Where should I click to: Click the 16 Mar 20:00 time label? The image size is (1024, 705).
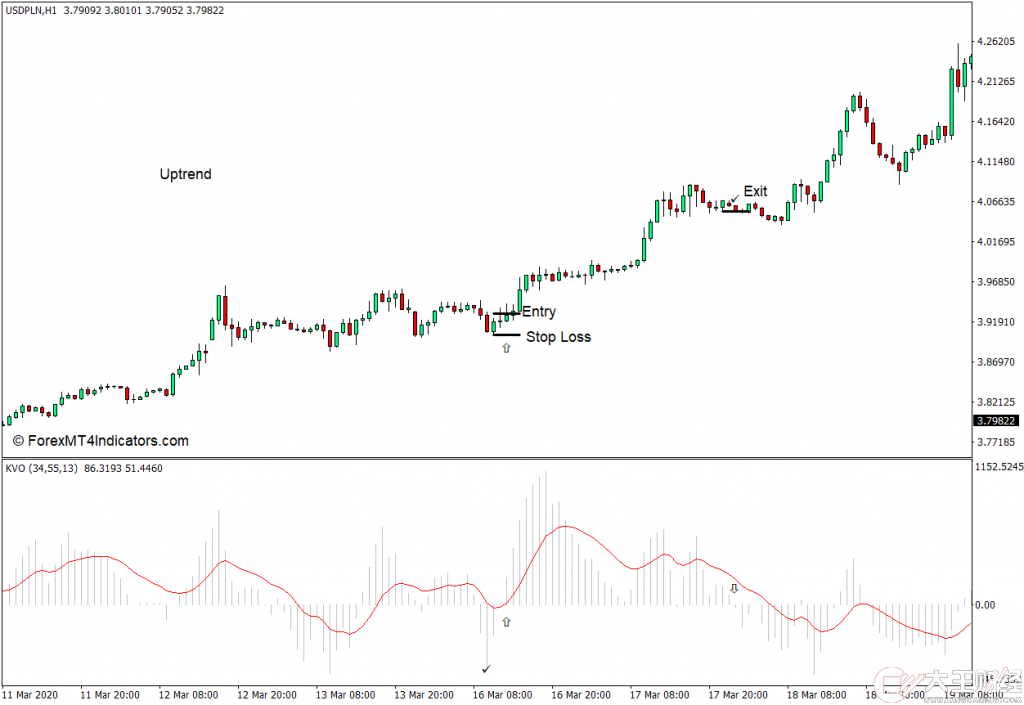581,695
